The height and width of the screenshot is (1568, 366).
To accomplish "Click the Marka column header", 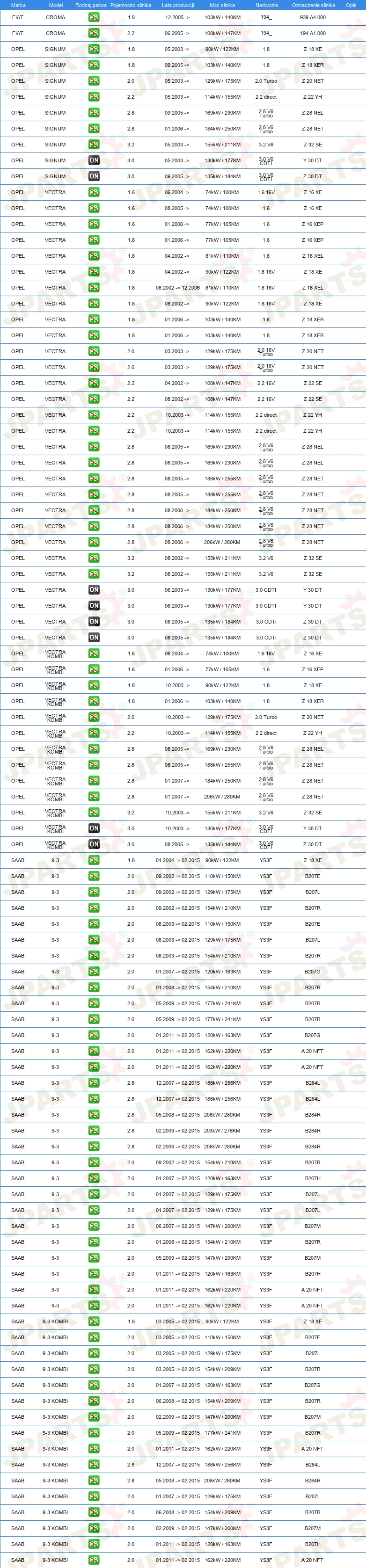I will pyautogui.click(x=18, y=5).
